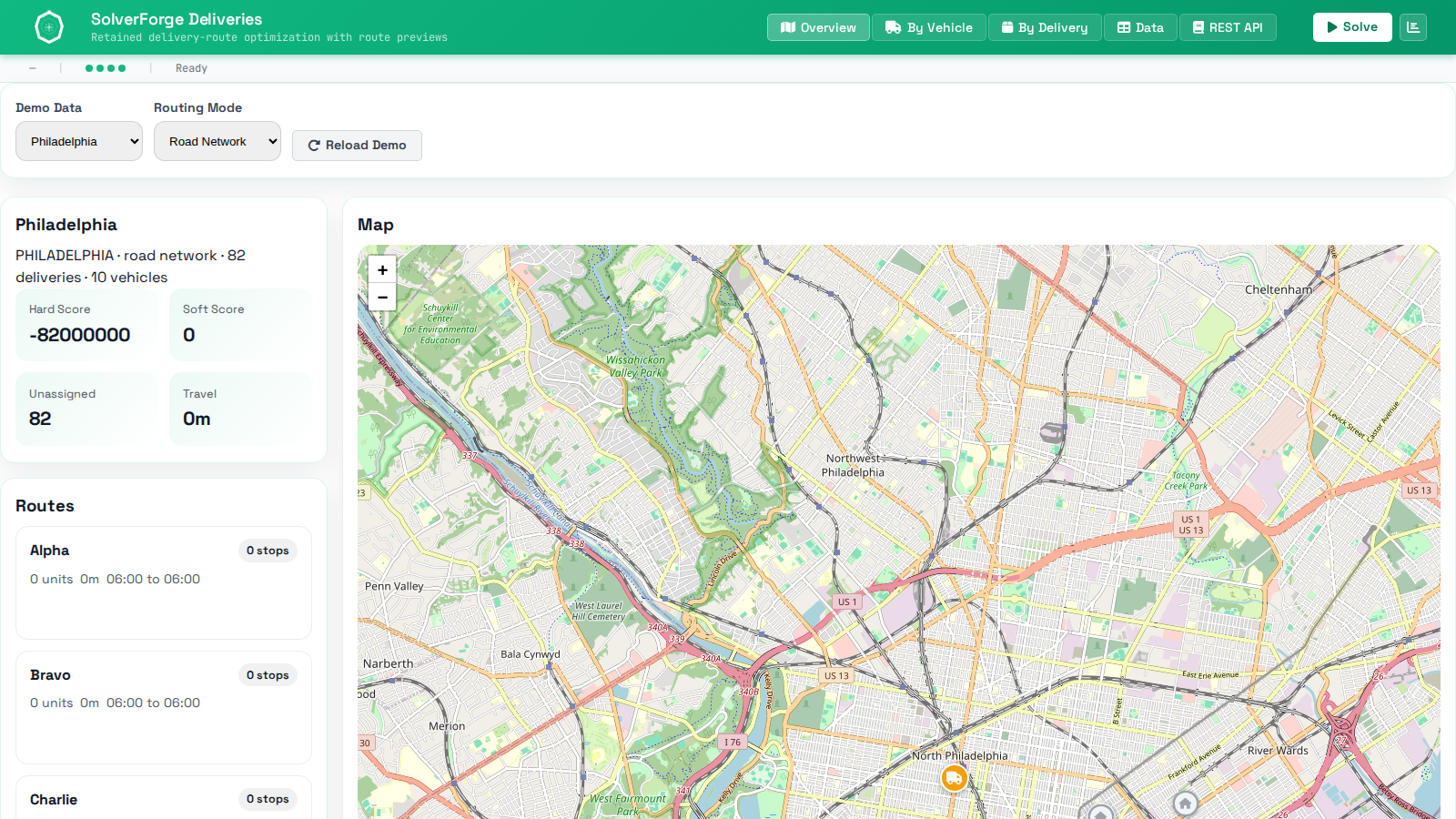Viewport: 1456px width, 819px height.
Task: Click the house marker near Frankford Avenue
Action: [x=1185, y=804]
